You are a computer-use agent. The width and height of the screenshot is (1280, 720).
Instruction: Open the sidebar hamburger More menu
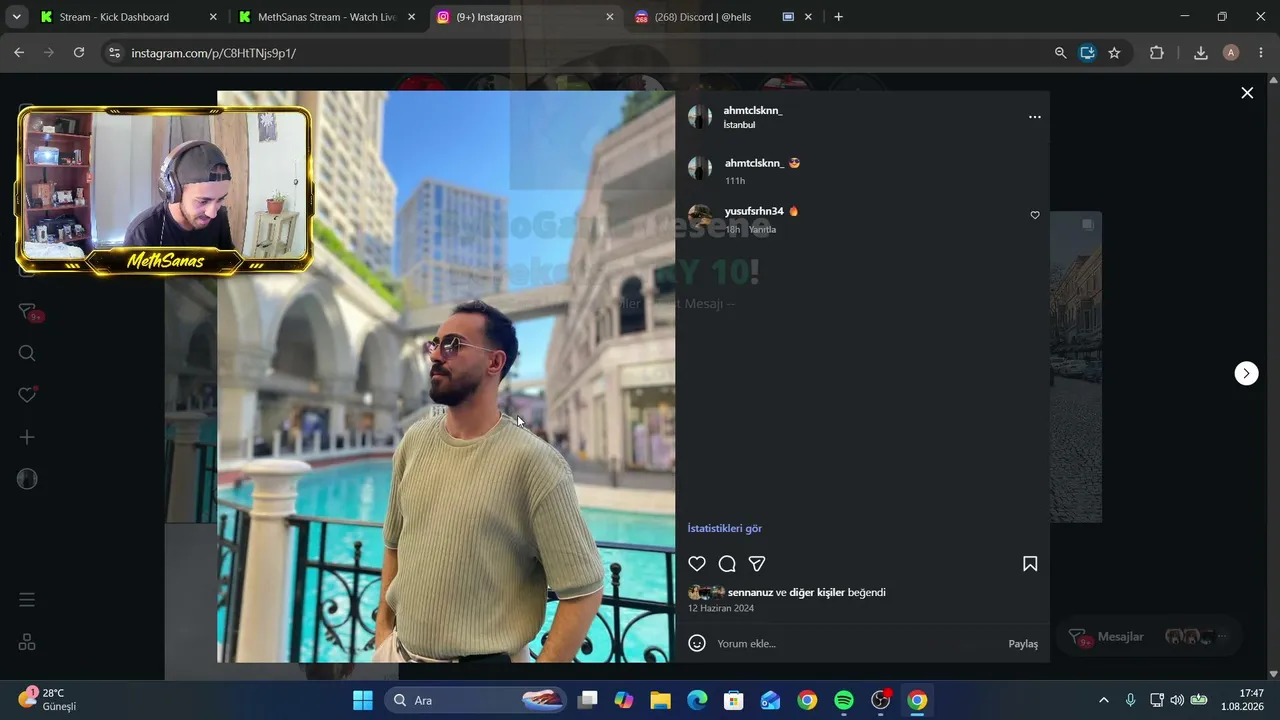27,600
